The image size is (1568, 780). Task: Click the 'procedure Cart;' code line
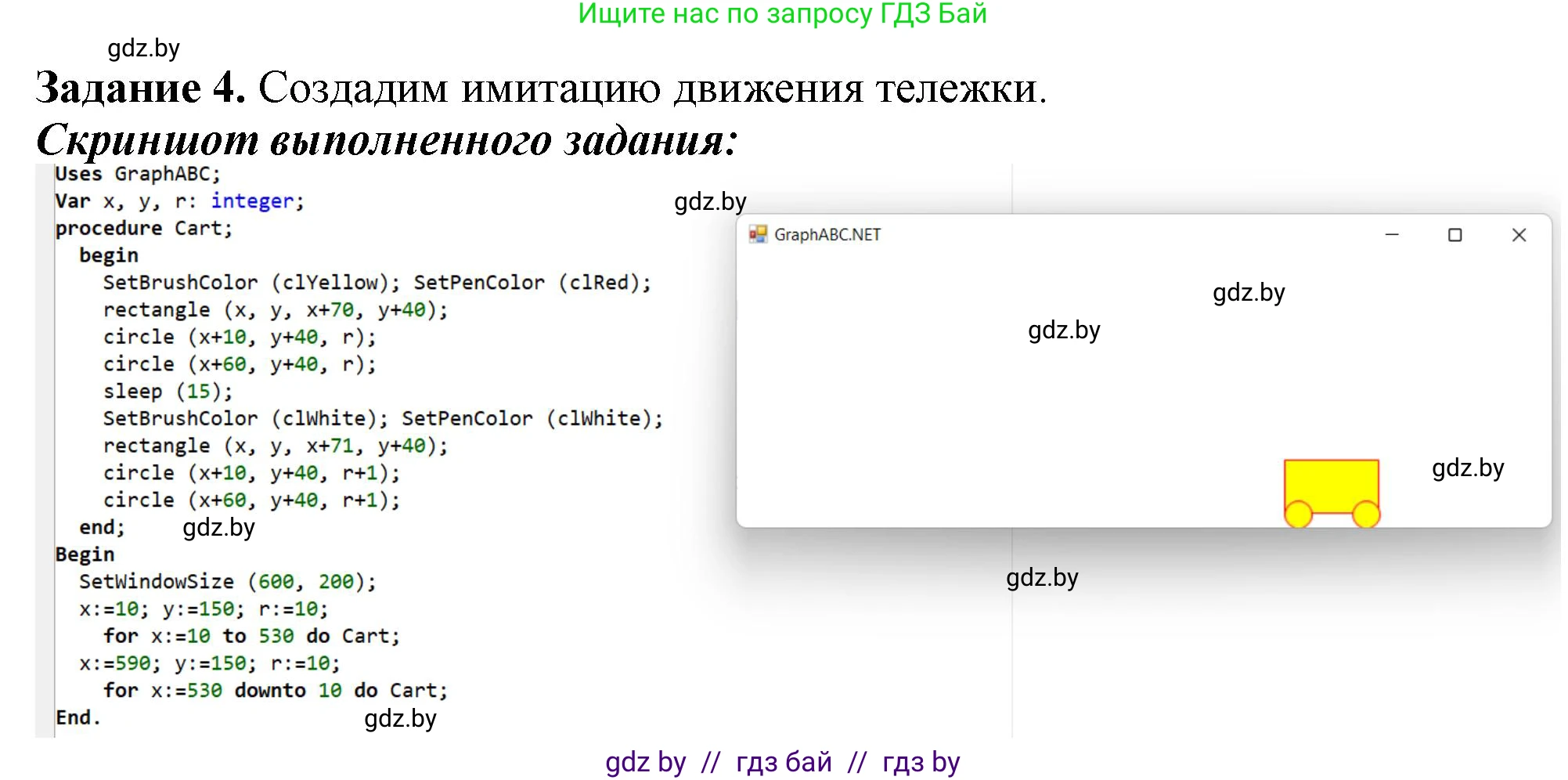[x=144, y=229]
